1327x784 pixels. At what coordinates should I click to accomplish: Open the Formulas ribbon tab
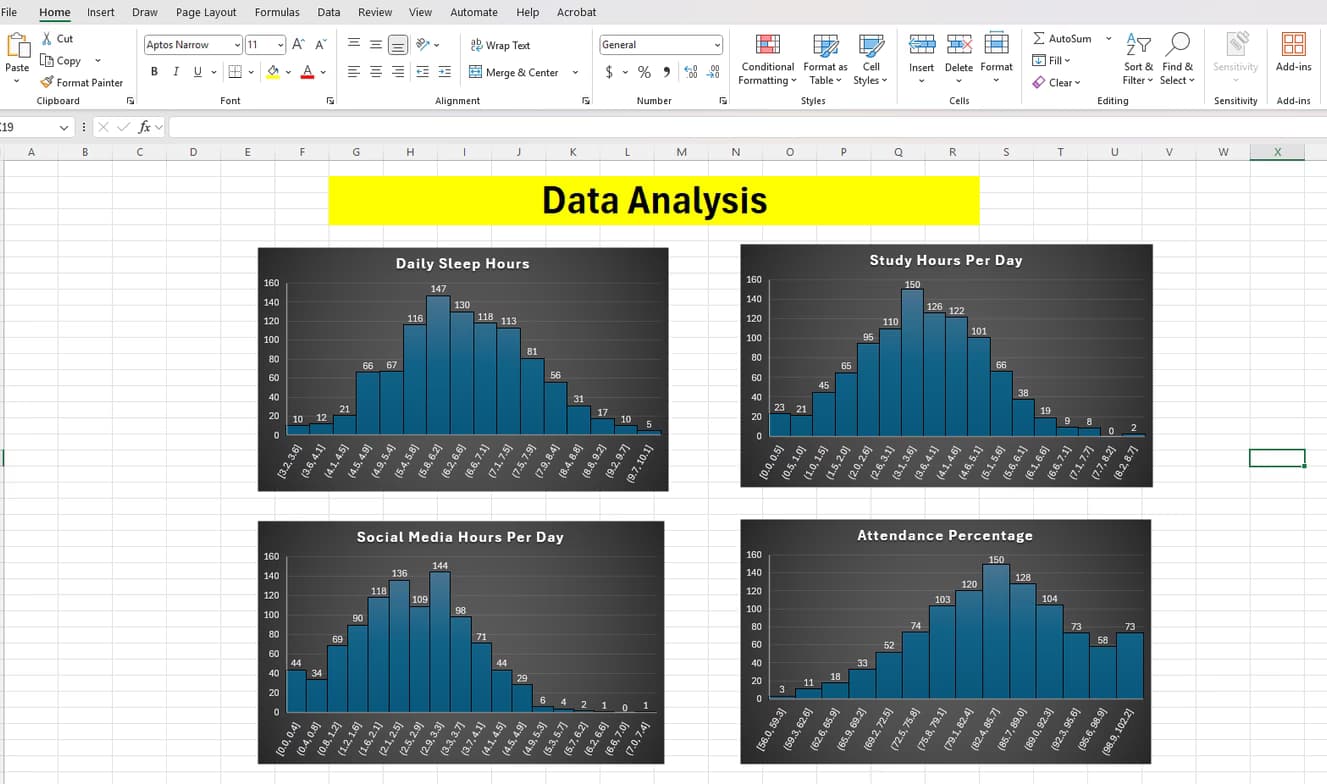coord(277,12)
